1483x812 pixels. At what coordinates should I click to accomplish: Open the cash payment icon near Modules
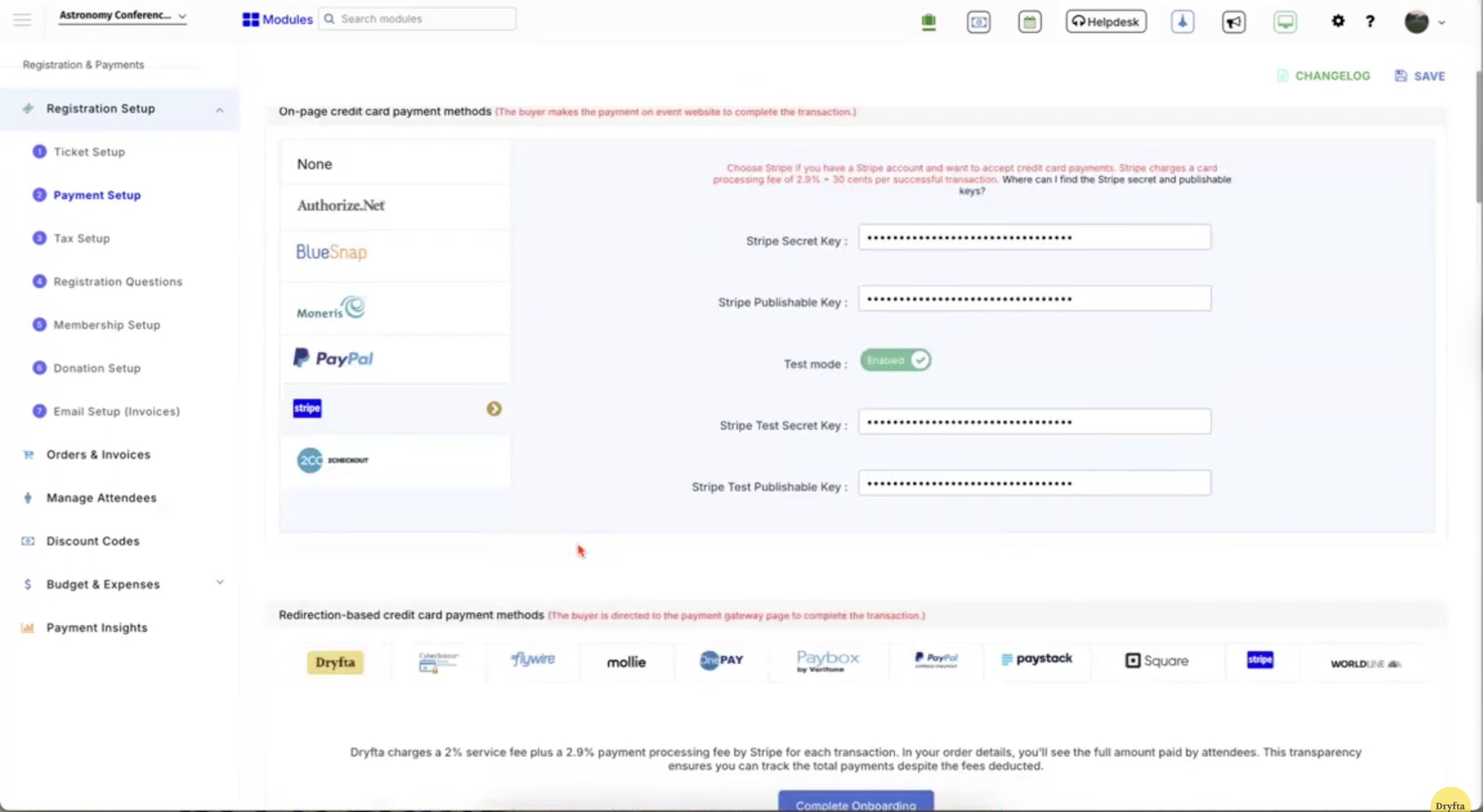[x=978, y=22]
